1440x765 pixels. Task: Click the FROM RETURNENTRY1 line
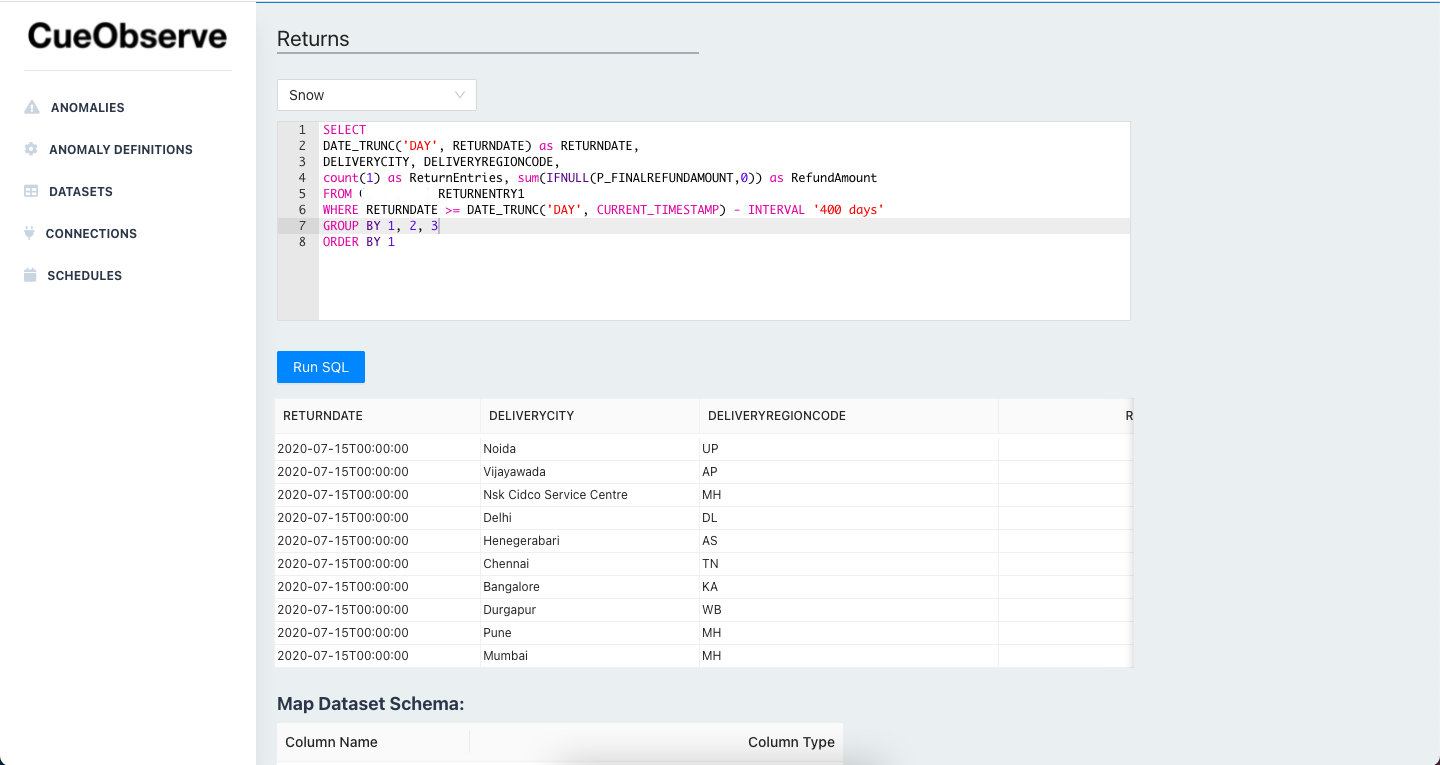[x=724, y=194]
